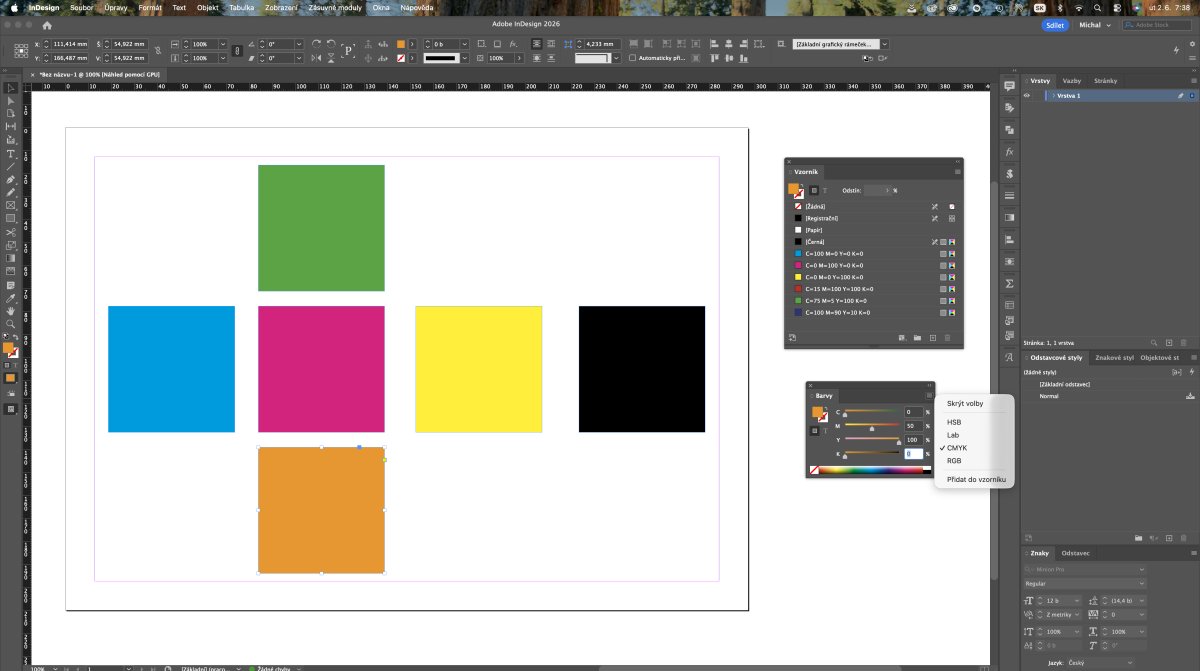The image size is (1200, 671).
Task: Select the Rectangle Frame tool
Action: [x=10, y=204]
